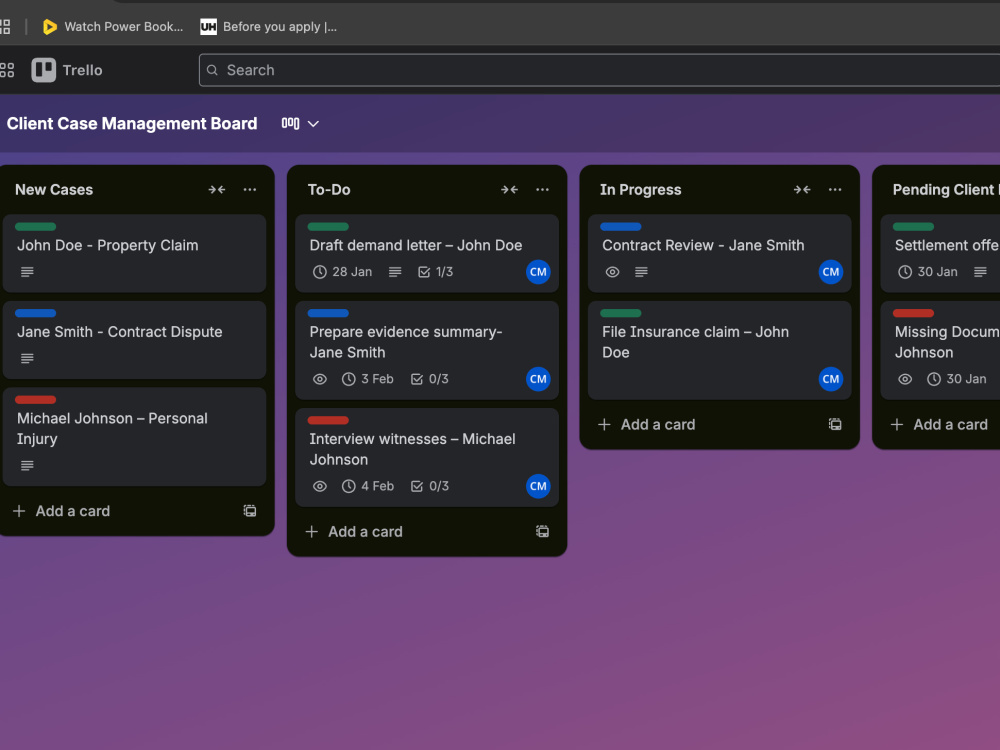Click 3 Feb due date badge
Image resolution: width=1000 pixels, height=750 pixels.
point(367,379)
